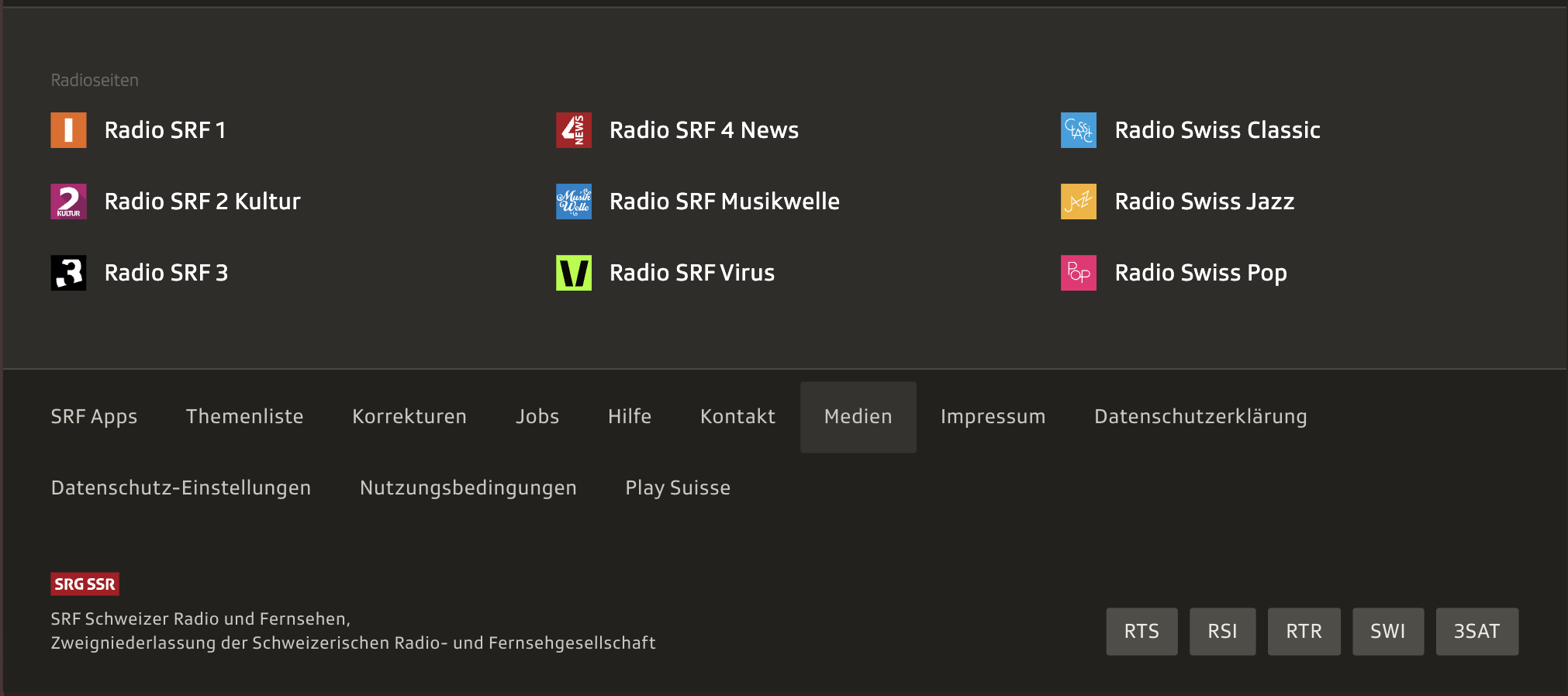Viewport: 1568px width, 696px height.
Task: Click the blue Musikwelle logo icon
Action: pos(574,202)
